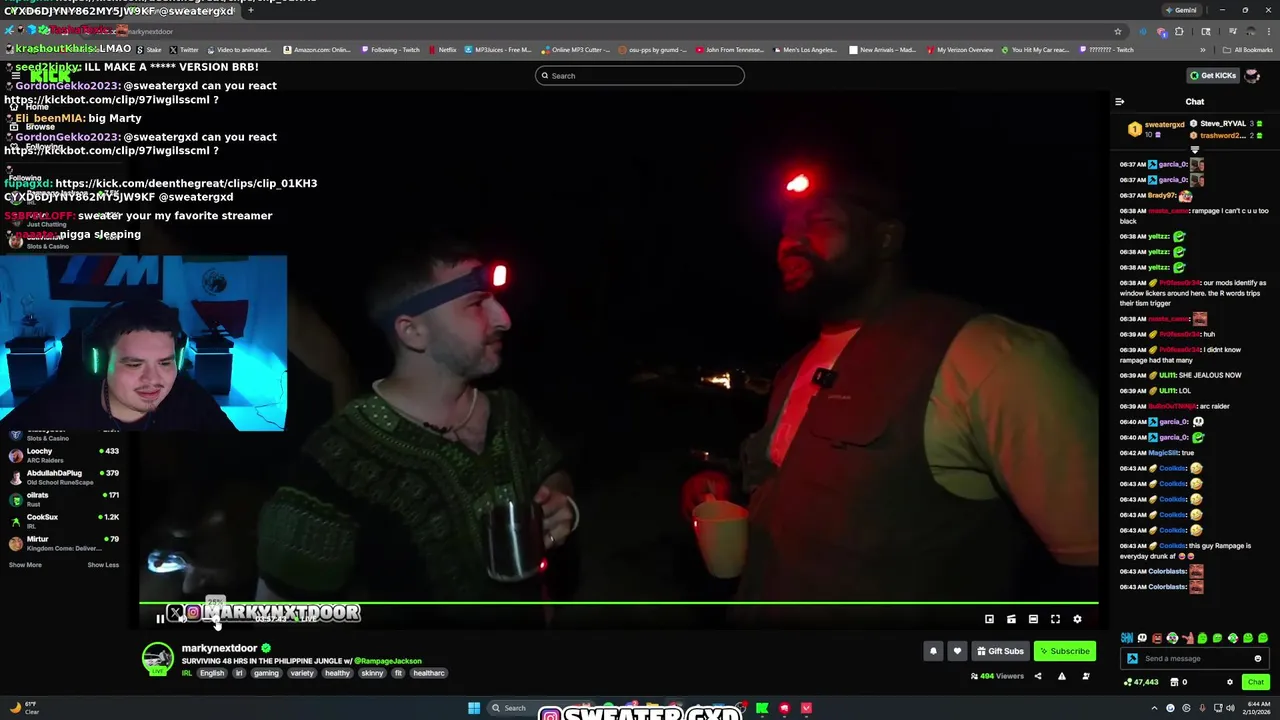Select the healtharc tag
The image size is (1280, 720).
pyautogui.click(x=428, y=673)
